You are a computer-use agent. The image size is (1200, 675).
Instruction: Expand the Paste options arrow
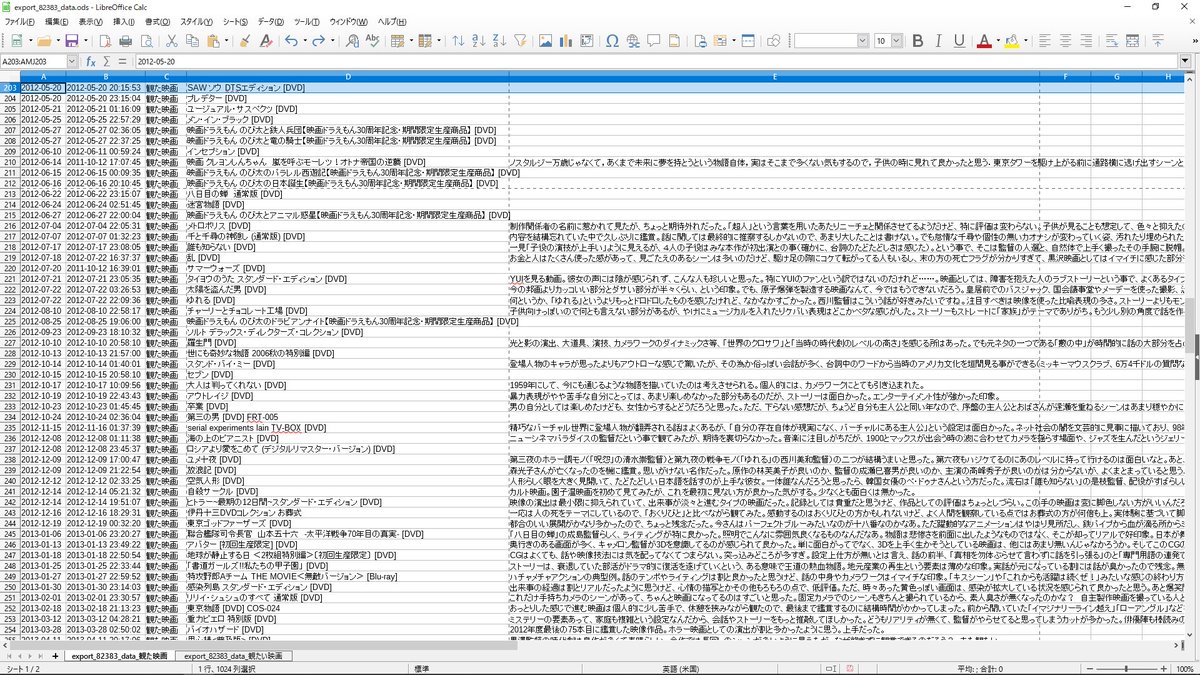(x=226, y=41)
